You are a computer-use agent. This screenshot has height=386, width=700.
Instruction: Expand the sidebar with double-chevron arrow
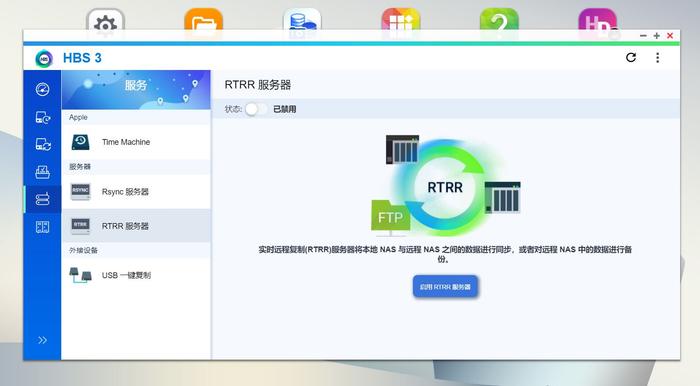(42, 340)
